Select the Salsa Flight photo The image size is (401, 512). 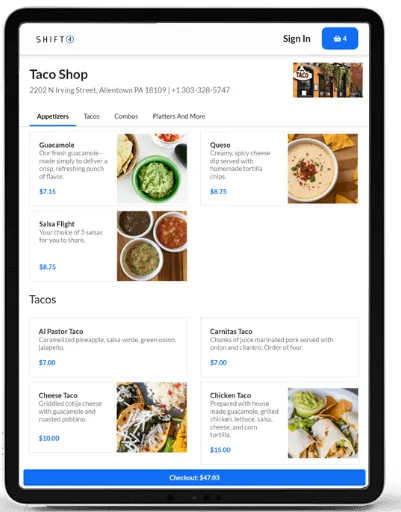point(152,246)
